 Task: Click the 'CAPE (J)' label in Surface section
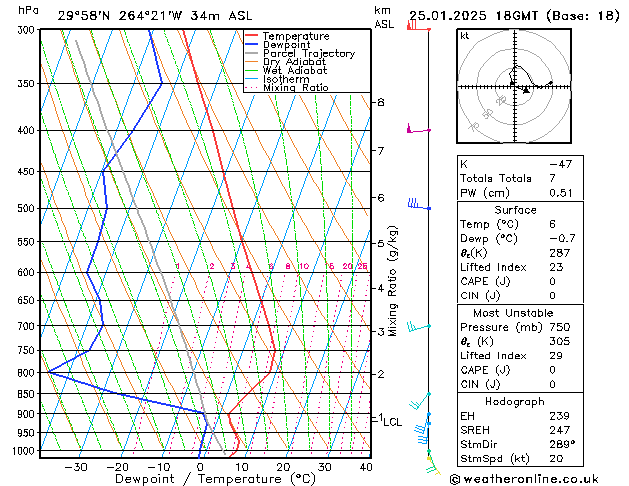485,281
